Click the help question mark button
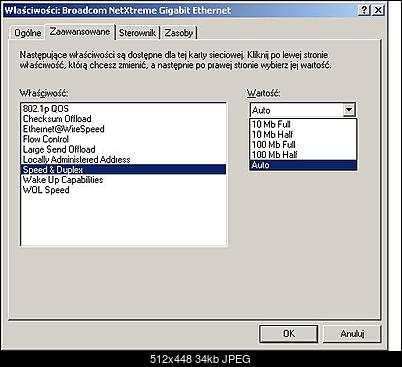Screen dimensions: 402x367 point(364,10)
